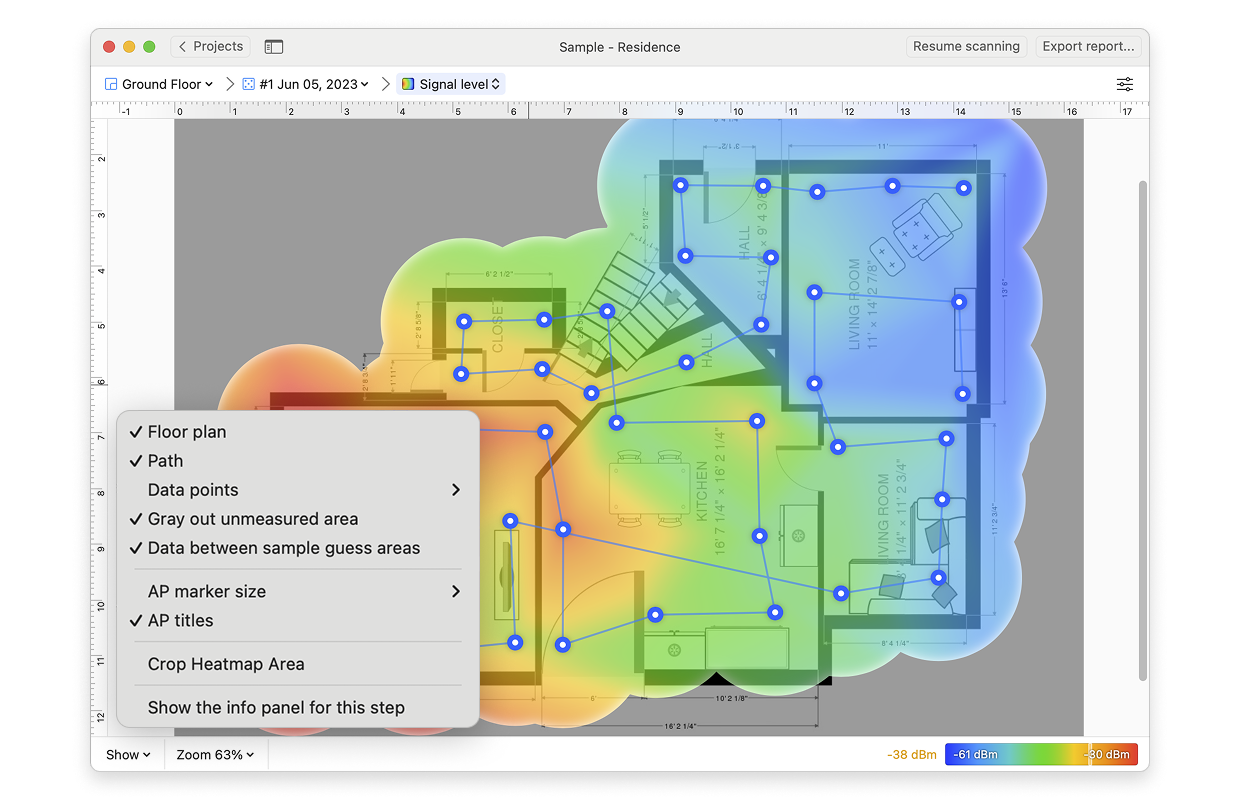The width and height of the screenshot is (1240, 800).
Task: Go back via the Projects chevron button
Action: tap(210, 47)
